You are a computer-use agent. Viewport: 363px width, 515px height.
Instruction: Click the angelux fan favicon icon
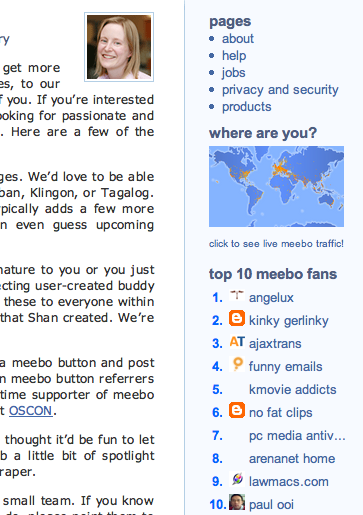tap(237, 296)
